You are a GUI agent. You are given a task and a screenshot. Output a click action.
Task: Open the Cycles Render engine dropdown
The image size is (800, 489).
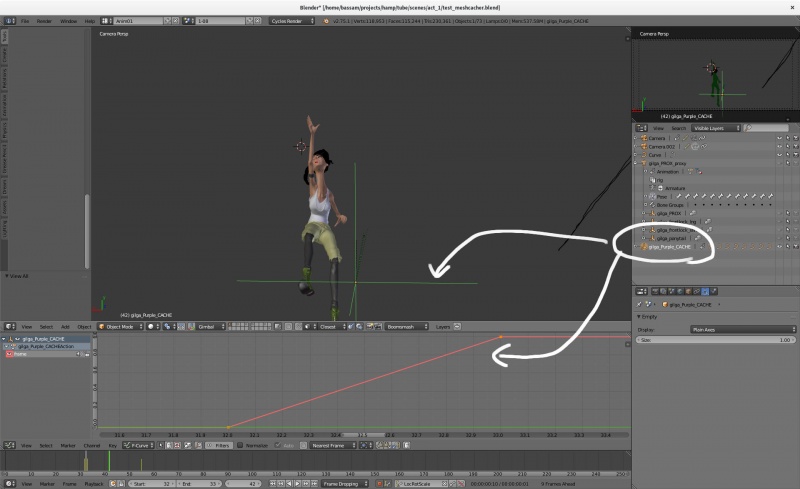pyautogui.click(x=292, y=20)
